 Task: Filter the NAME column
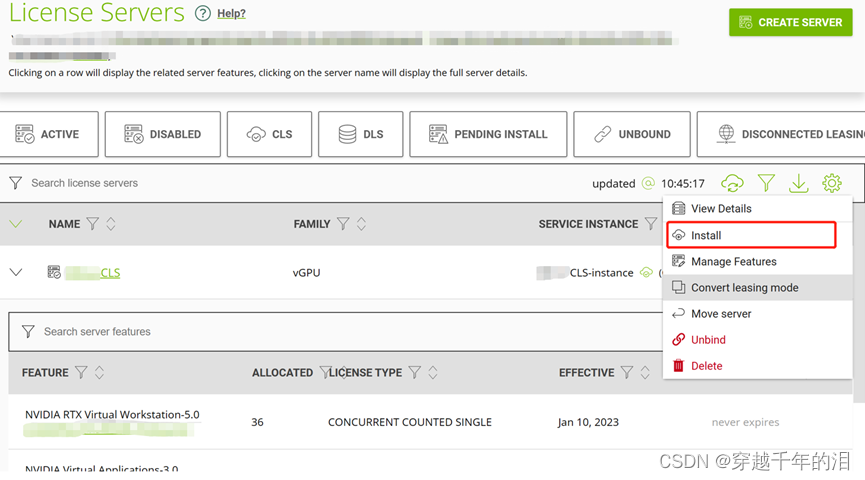[93, 224]
